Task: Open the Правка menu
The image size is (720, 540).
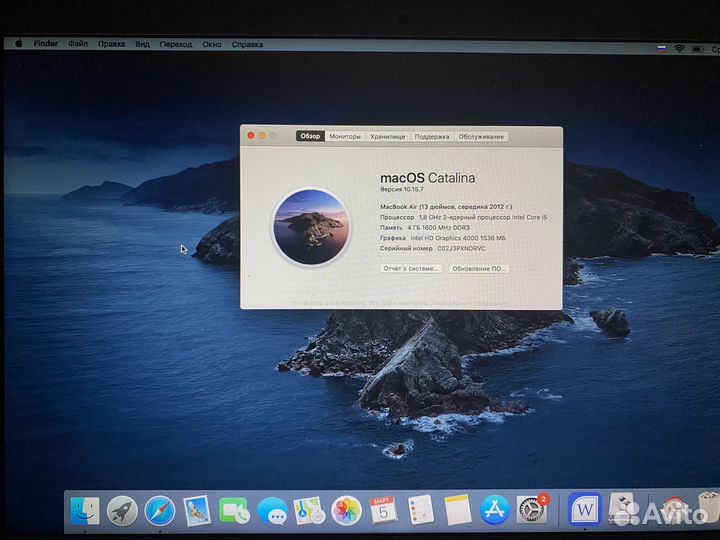Action: tap(111, 44)
